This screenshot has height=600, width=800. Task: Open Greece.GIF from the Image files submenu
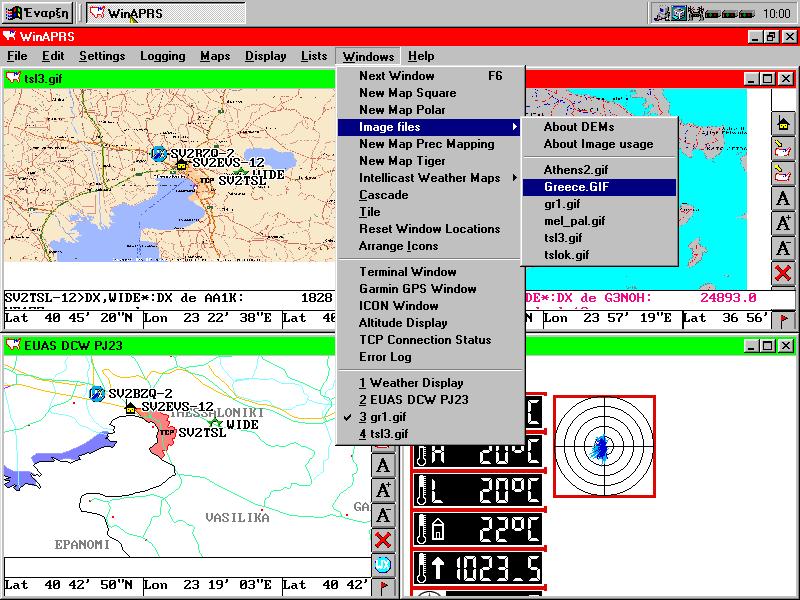(599, 187)
